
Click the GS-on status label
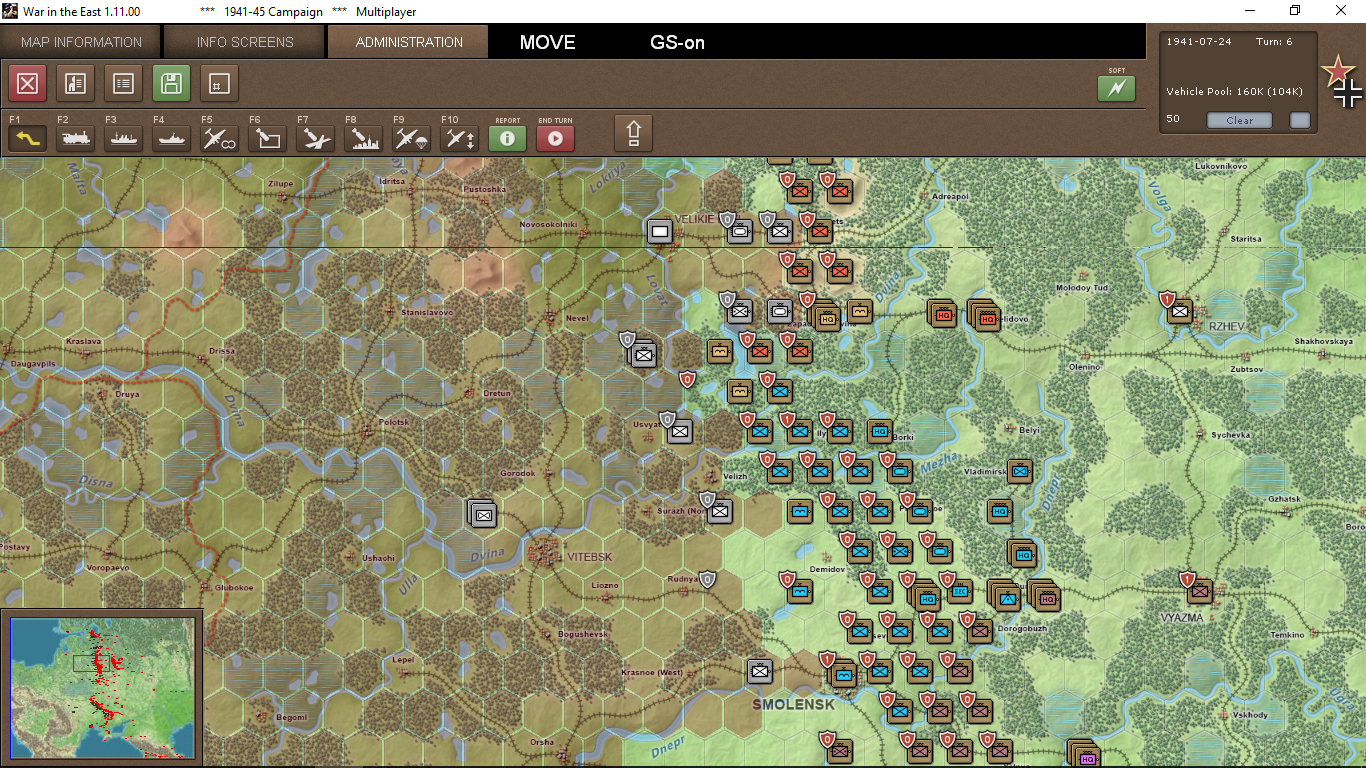677,42
